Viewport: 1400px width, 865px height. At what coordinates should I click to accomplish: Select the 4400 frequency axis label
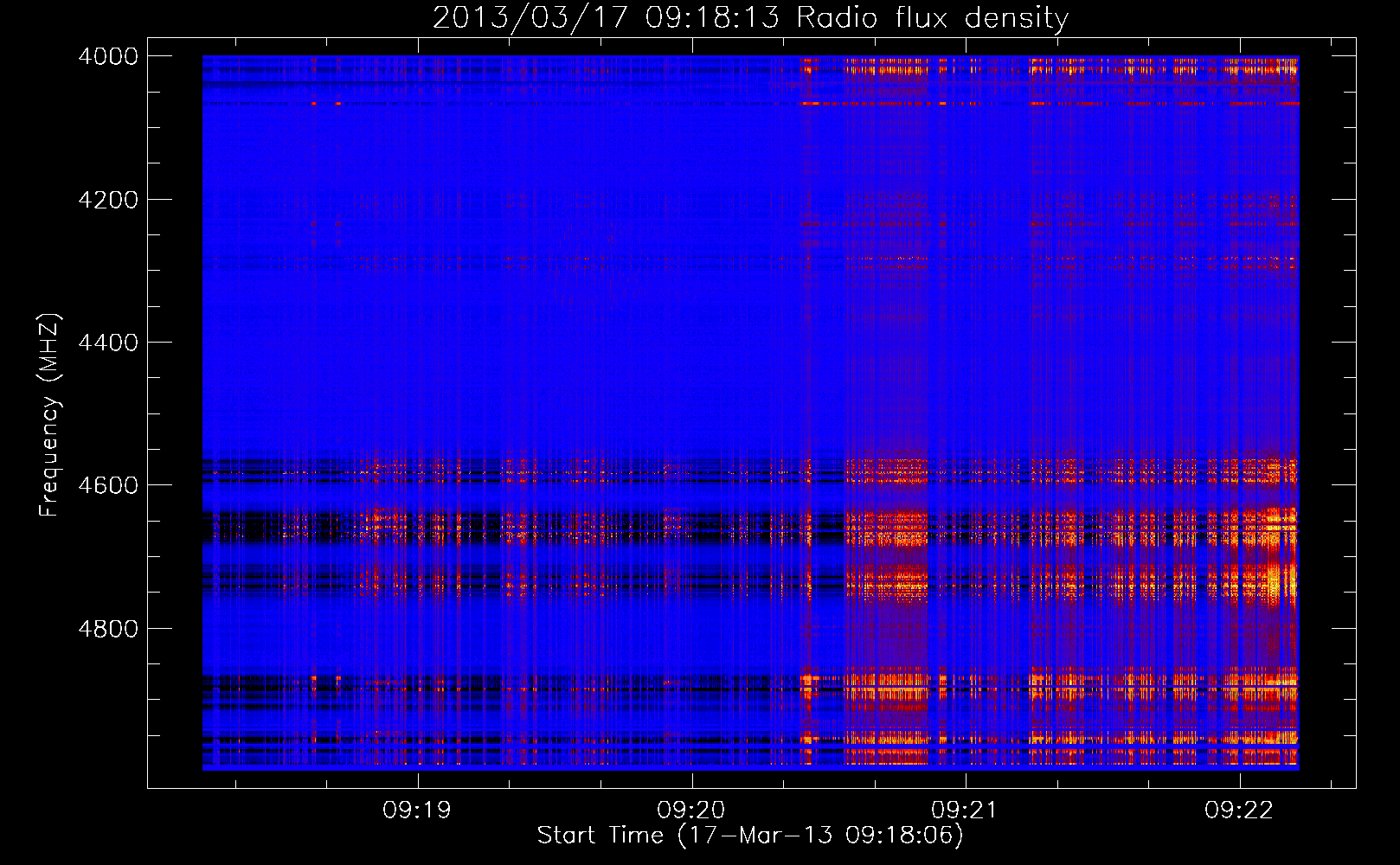pos(108,343)
